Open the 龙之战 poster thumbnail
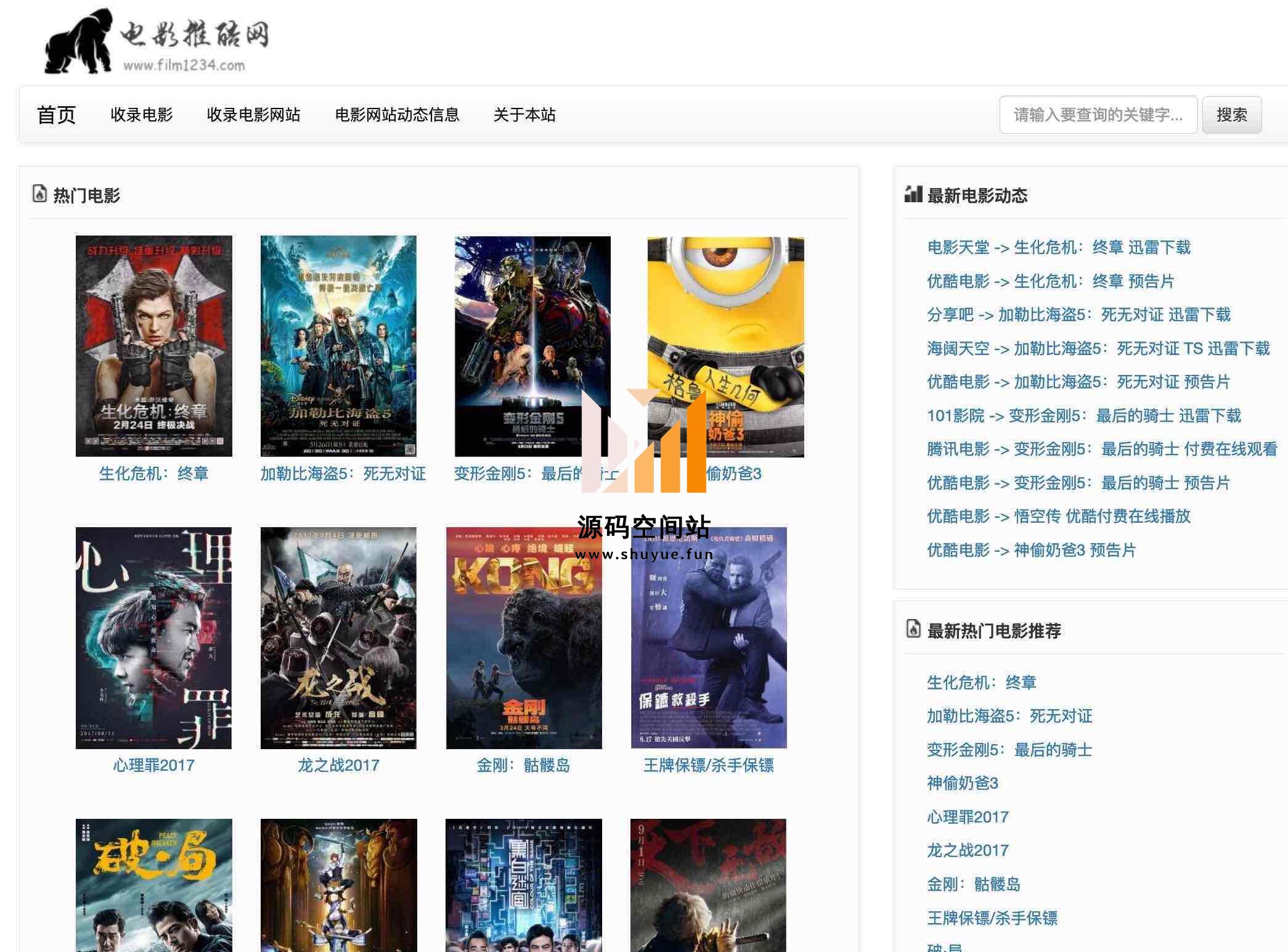1288x952 pixels. pyautogui.click(x=338, y=638)
